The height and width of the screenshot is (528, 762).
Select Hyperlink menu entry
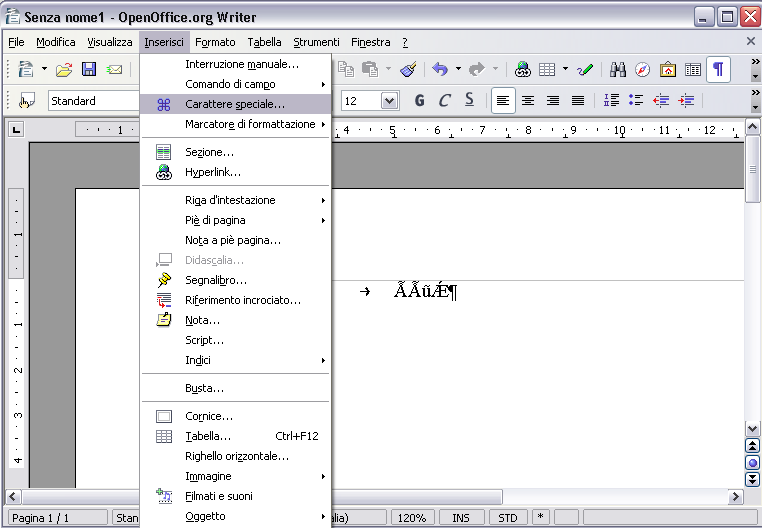coord(236,172)
